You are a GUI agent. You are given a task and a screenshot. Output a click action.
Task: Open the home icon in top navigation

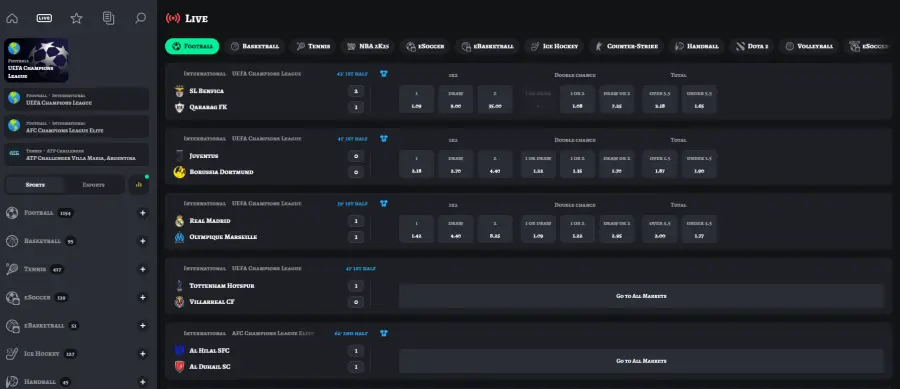click(12, 18)
